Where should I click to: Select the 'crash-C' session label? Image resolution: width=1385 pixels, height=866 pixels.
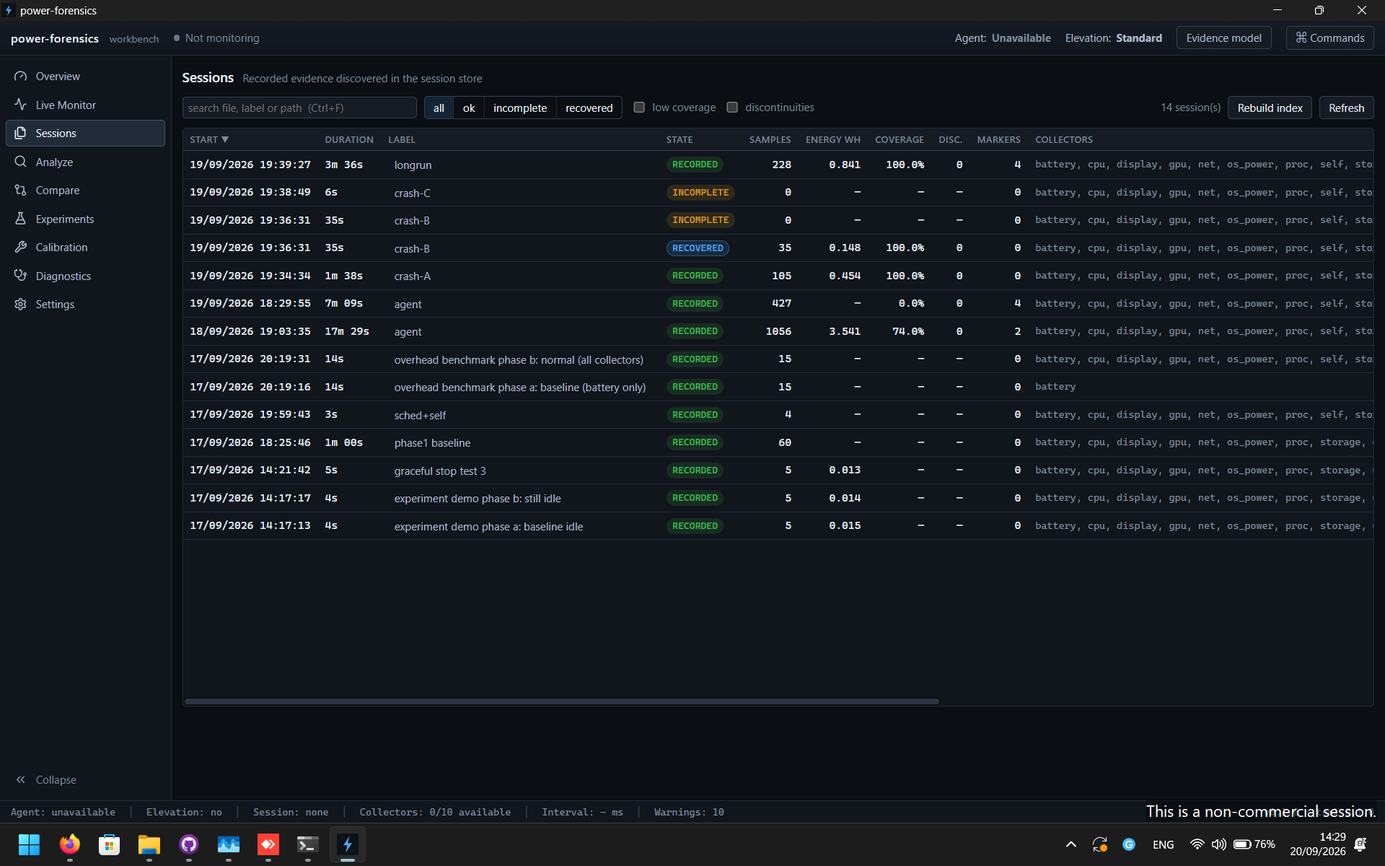pos(412,193)
